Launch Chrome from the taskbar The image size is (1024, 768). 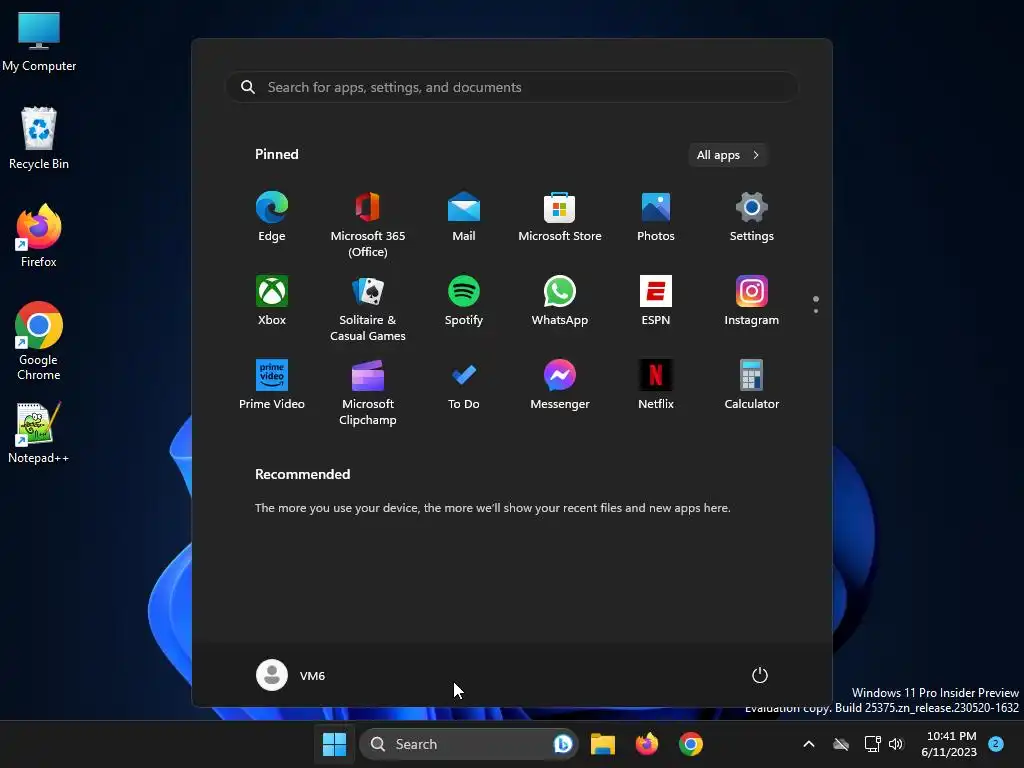point(691,744)
